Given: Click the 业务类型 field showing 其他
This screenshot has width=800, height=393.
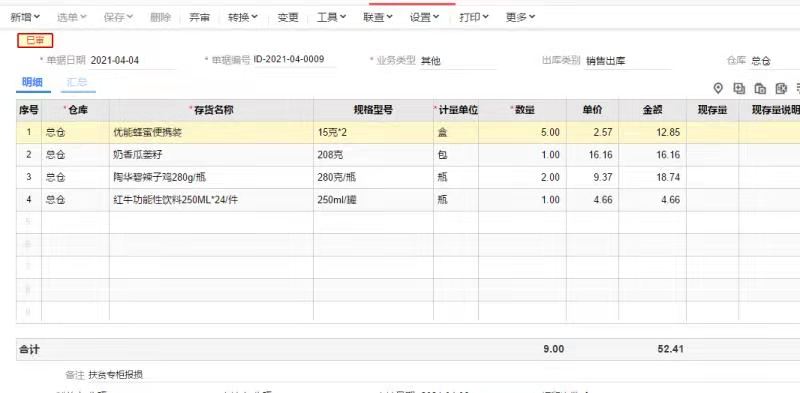Looking at the screenshot, I should pyautogui.click(x=458, y=61).
